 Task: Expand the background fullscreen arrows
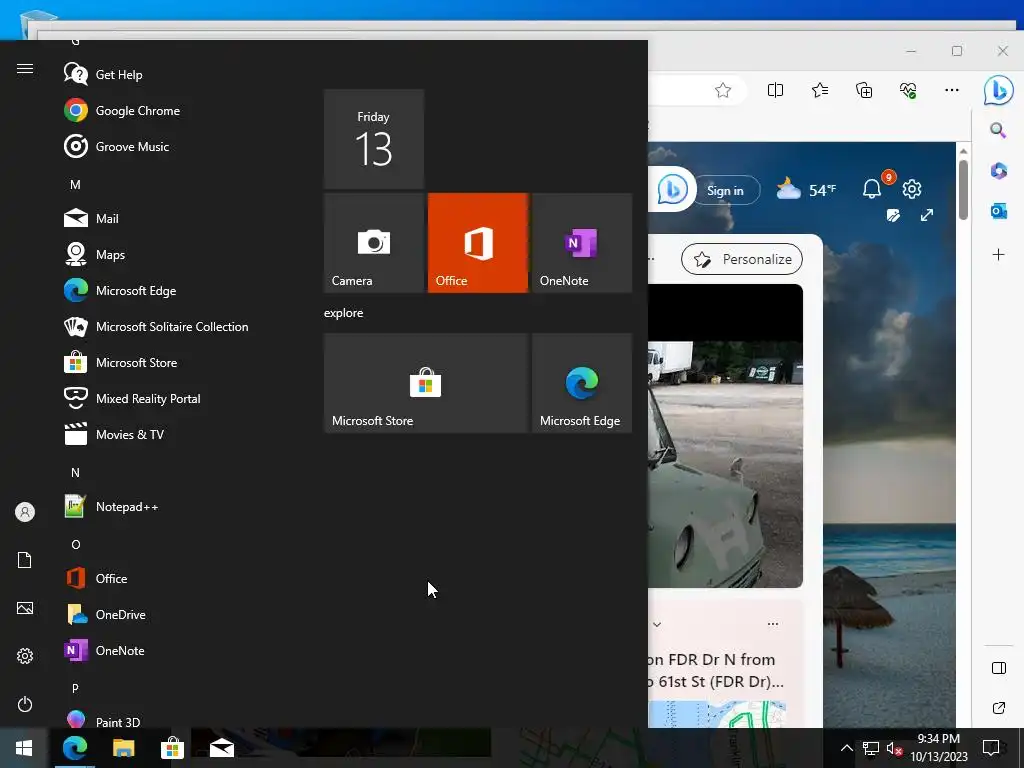coord(927,215)
